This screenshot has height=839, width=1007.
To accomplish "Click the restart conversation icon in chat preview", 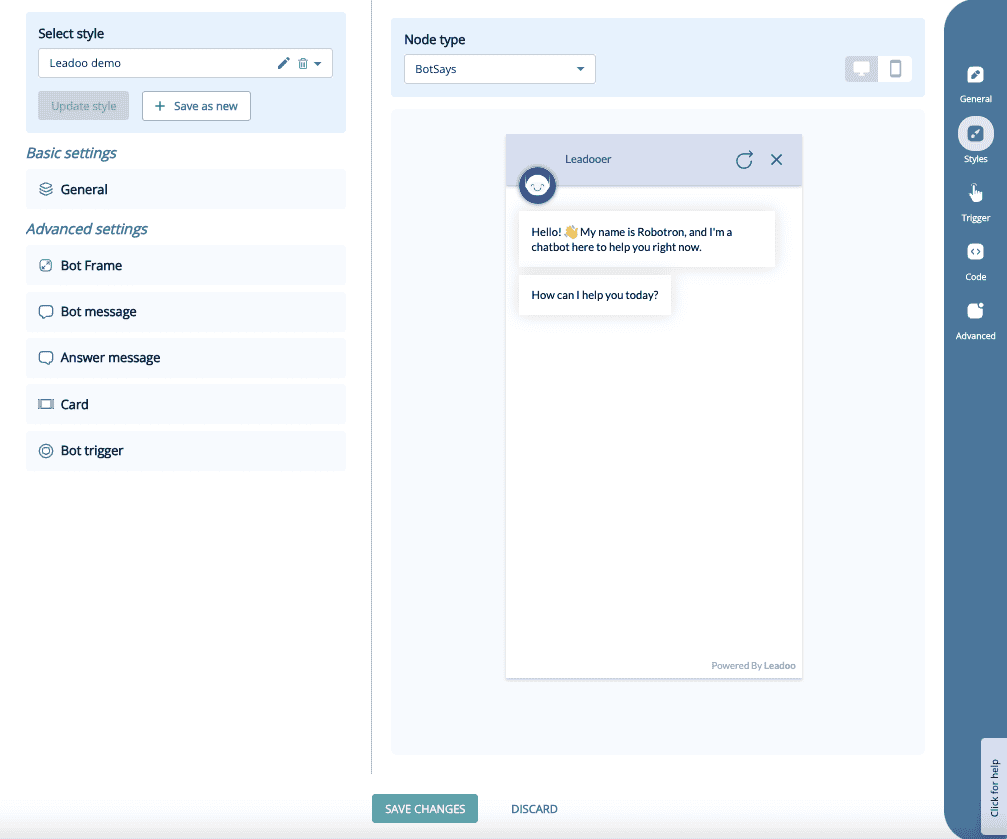I will coord(744,159).
